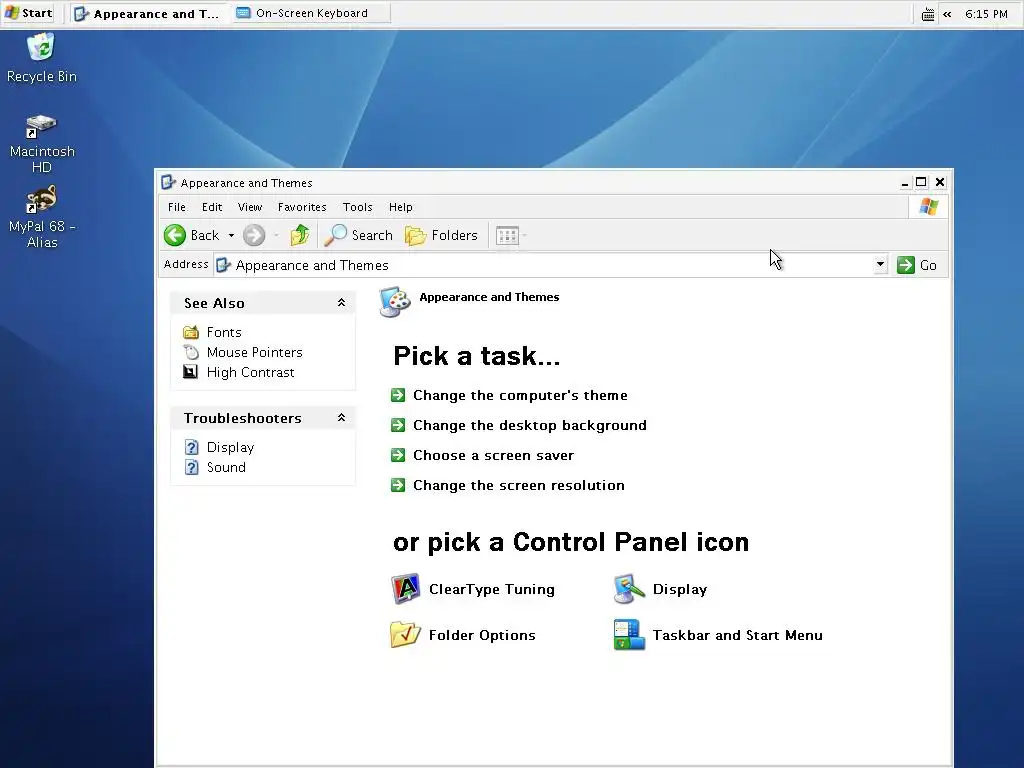Open Taskbar and Start Menu icon
Image resolution: width=1024 pixels, height=768 pixels.
630,635
